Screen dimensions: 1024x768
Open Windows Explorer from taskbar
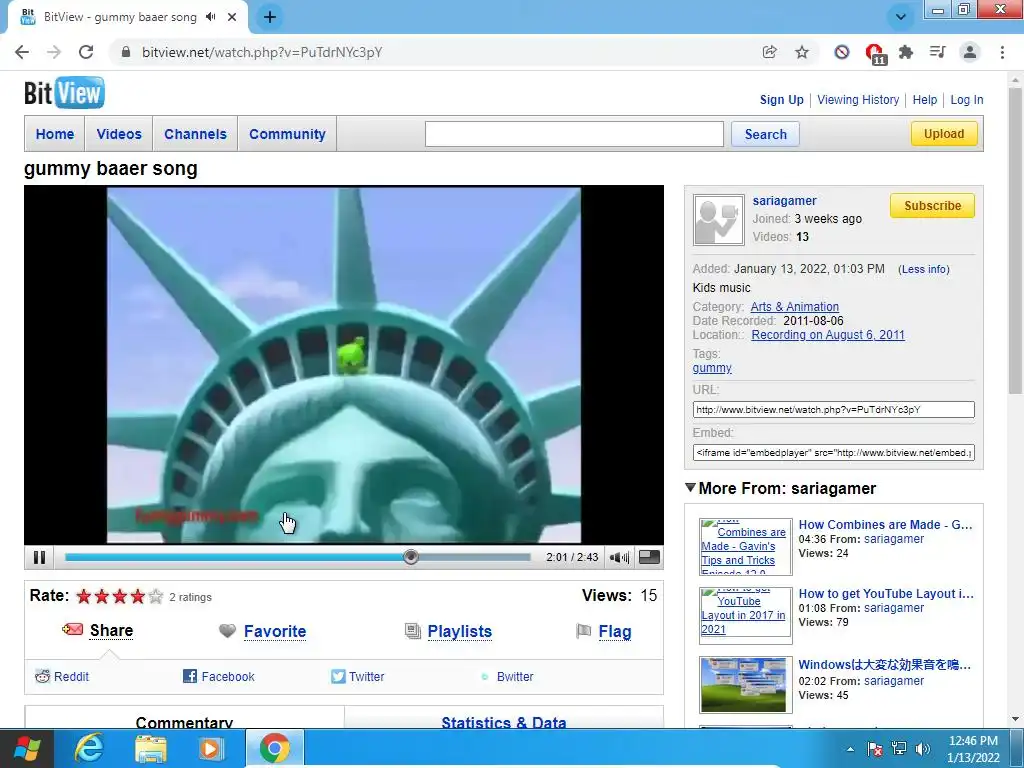[150, 748]
